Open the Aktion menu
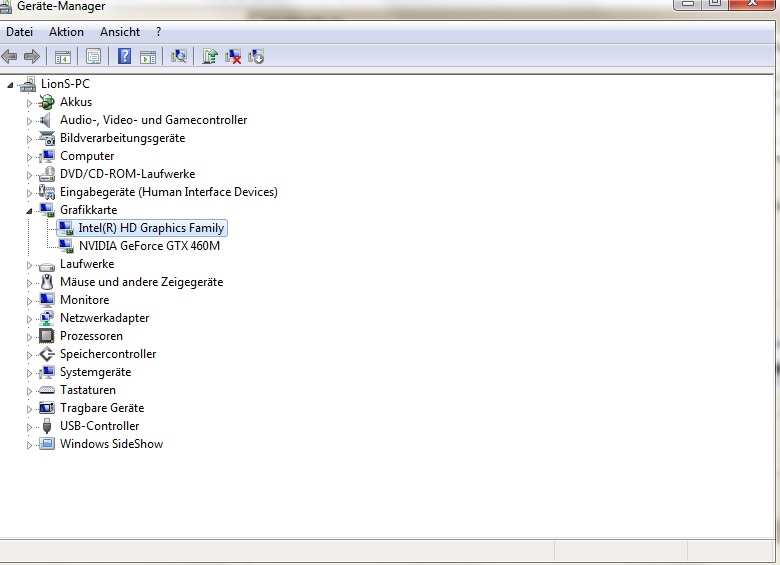The height and width of the screenshot is (565, 780). tap(66, 32)
